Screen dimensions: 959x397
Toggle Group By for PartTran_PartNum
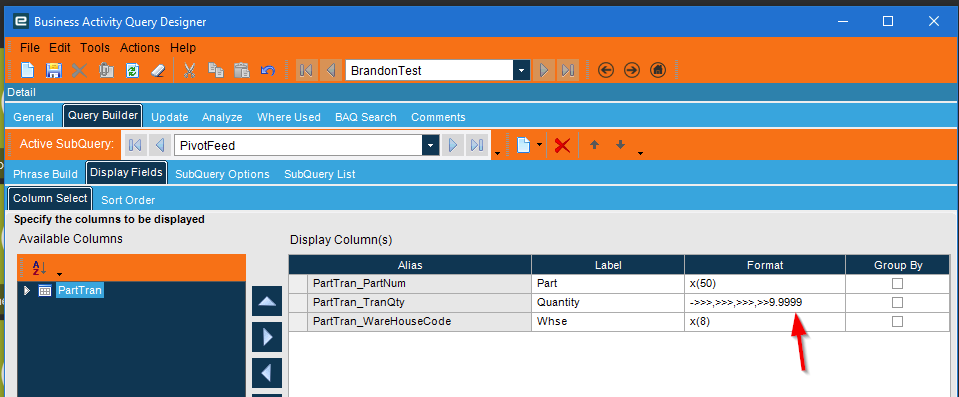coord(897,283)
